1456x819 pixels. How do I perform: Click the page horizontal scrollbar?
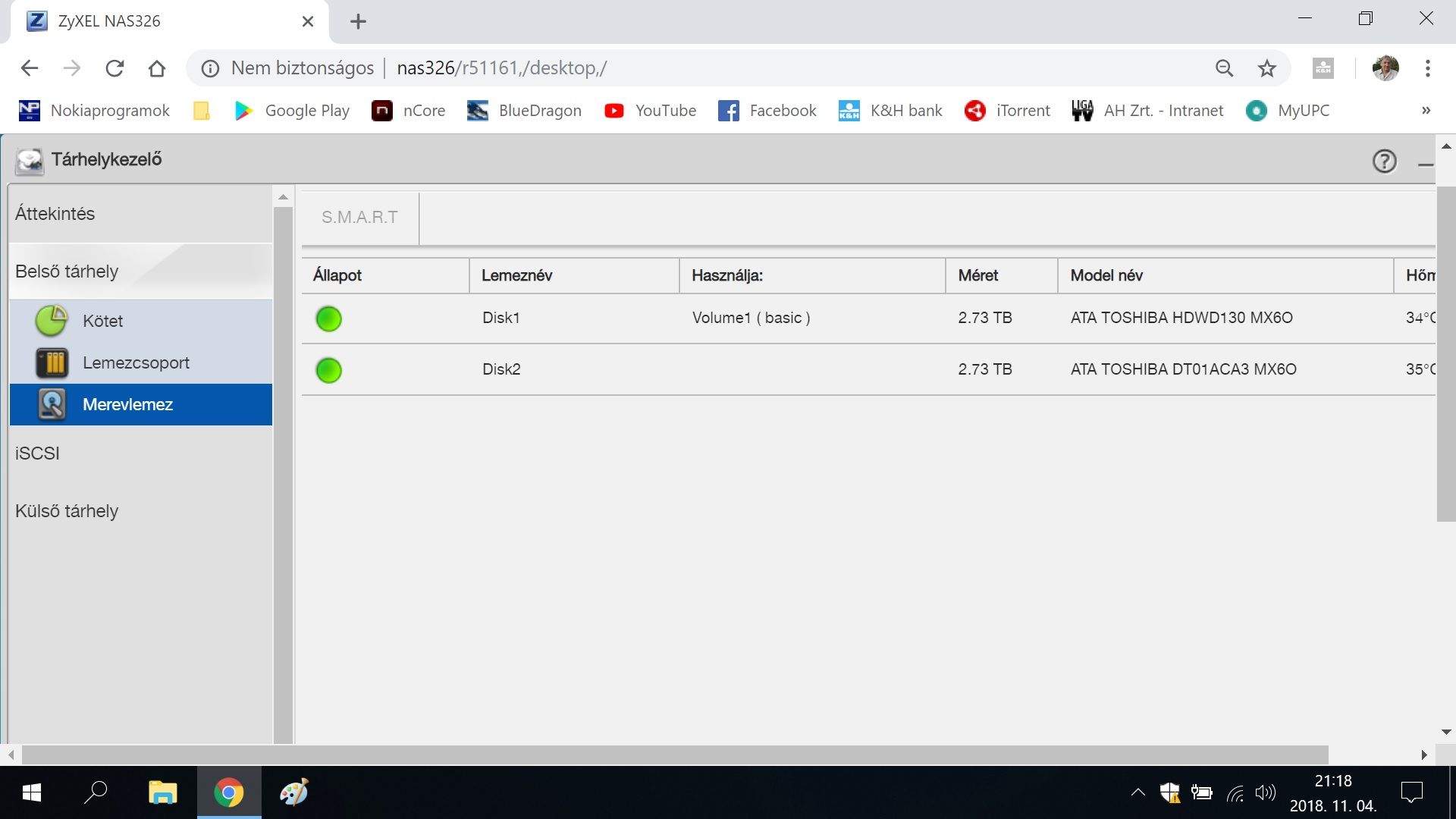[x=675, y=755]
